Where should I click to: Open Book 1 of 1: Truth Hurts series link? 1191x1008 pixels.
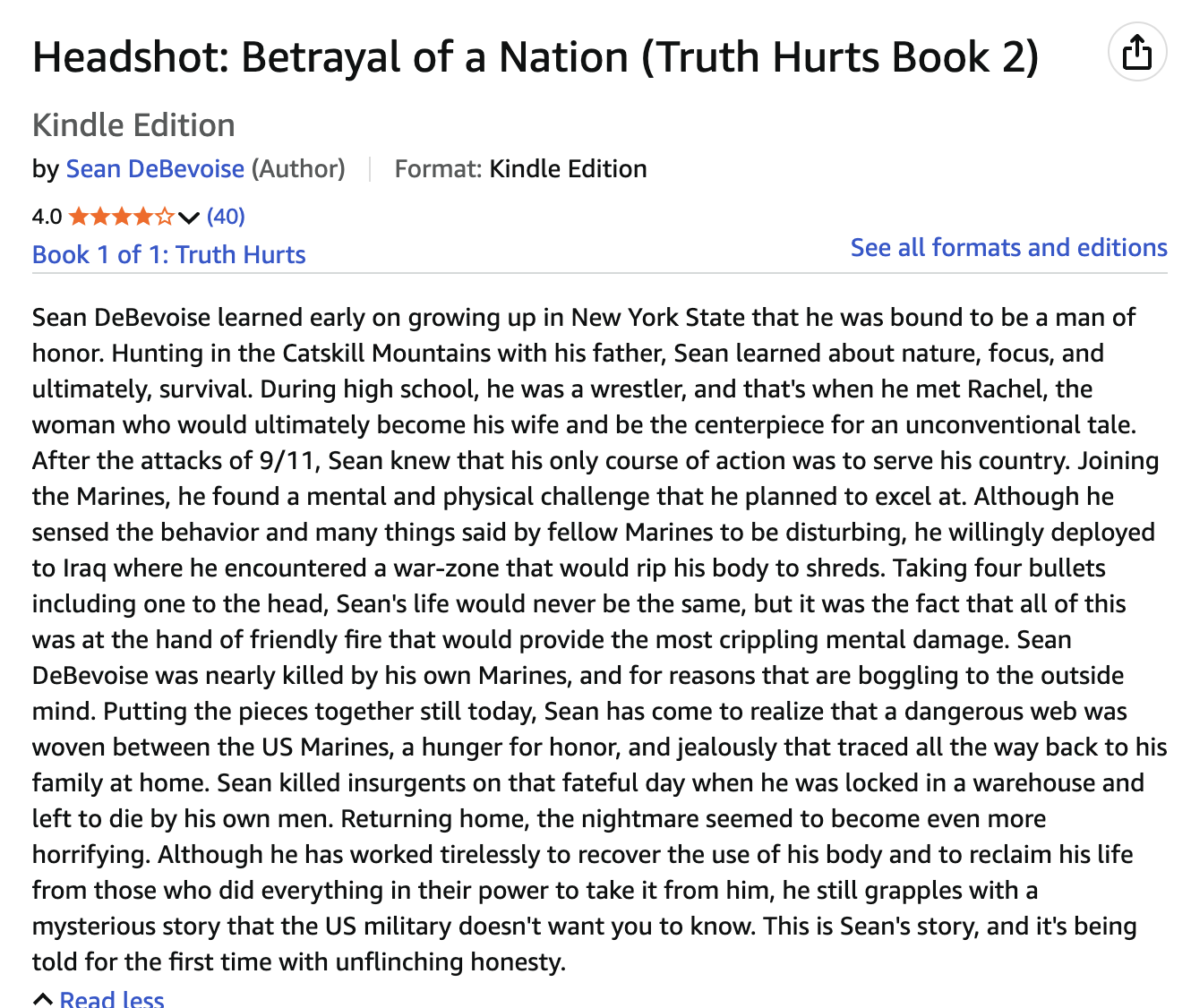169,254
